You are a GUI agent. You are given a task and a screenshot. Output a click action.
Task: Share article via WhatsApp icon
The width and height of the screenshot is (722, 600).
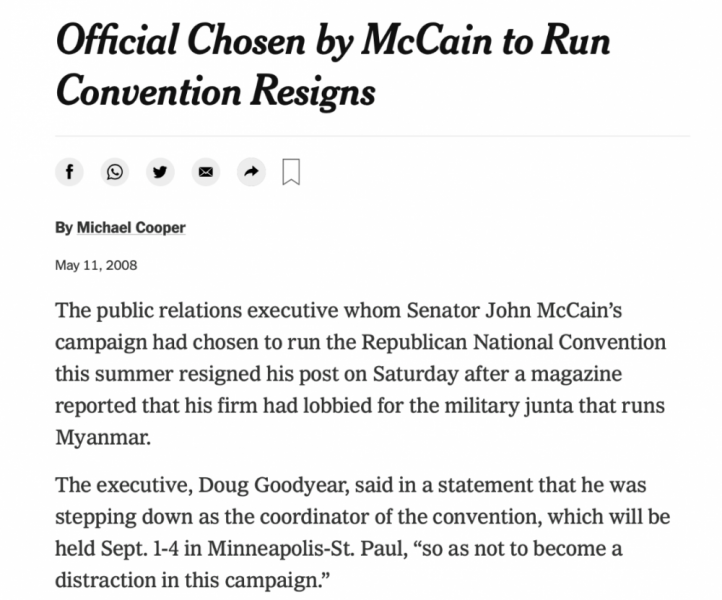pos(115,172)
